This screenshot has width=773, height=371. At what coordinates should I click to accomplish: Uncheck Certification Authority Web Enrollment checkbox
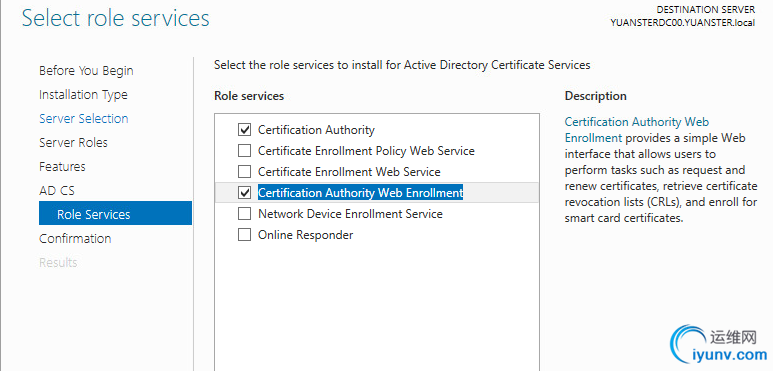pyautogui.click(x=245, y=193)
